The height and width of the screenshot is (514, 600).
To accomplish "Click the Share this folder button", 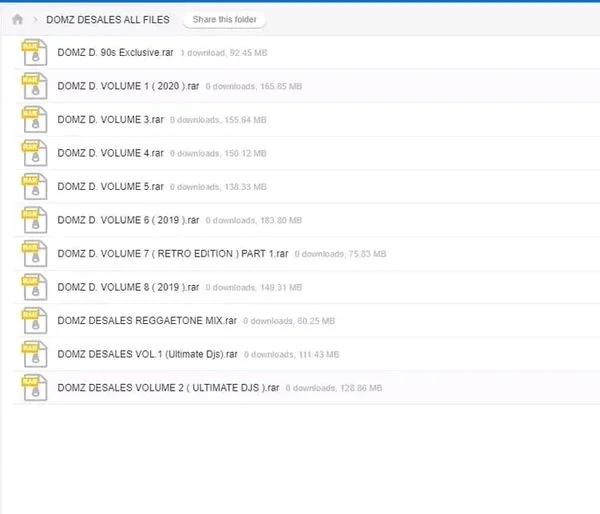I will (225, 20).
